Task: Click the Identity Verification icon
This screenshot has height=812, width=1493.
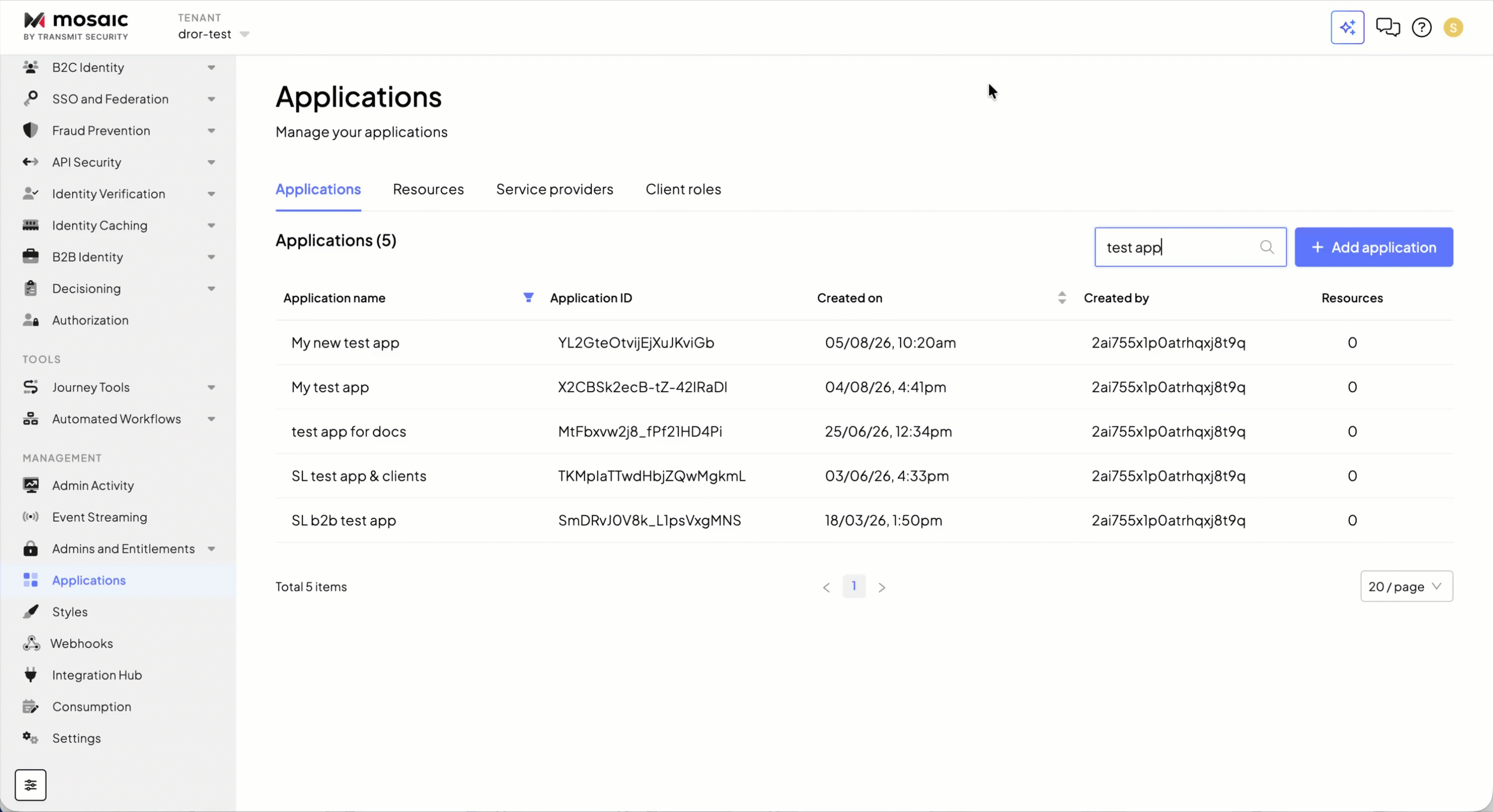Action: (x=31, y=194)
